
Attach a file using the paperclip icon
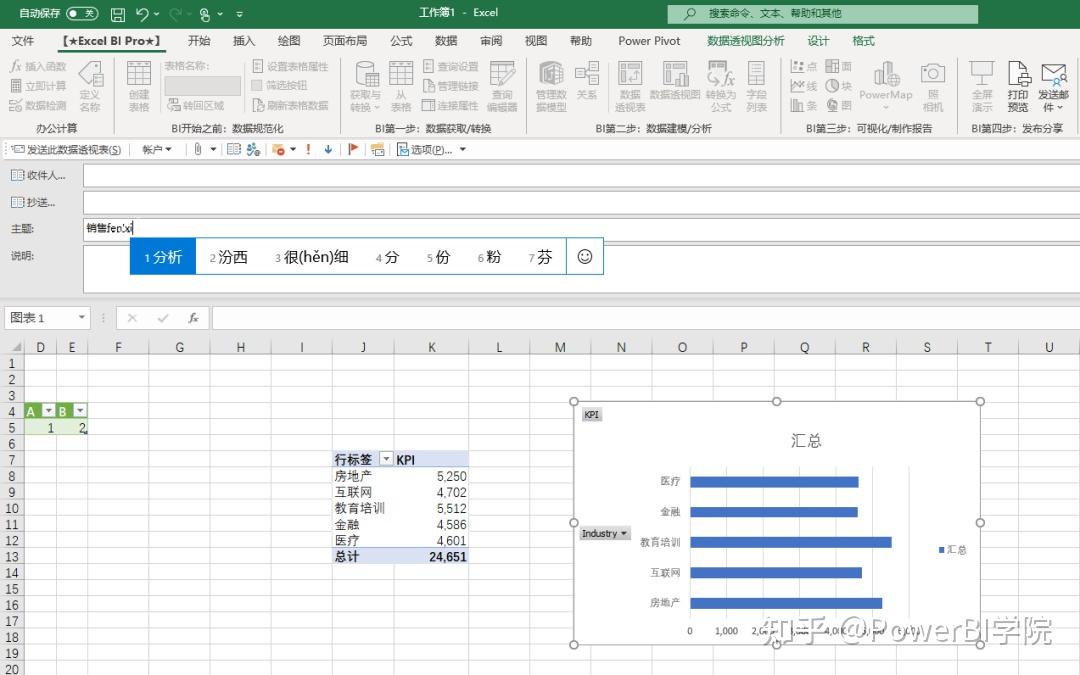(x=198, y=150)
